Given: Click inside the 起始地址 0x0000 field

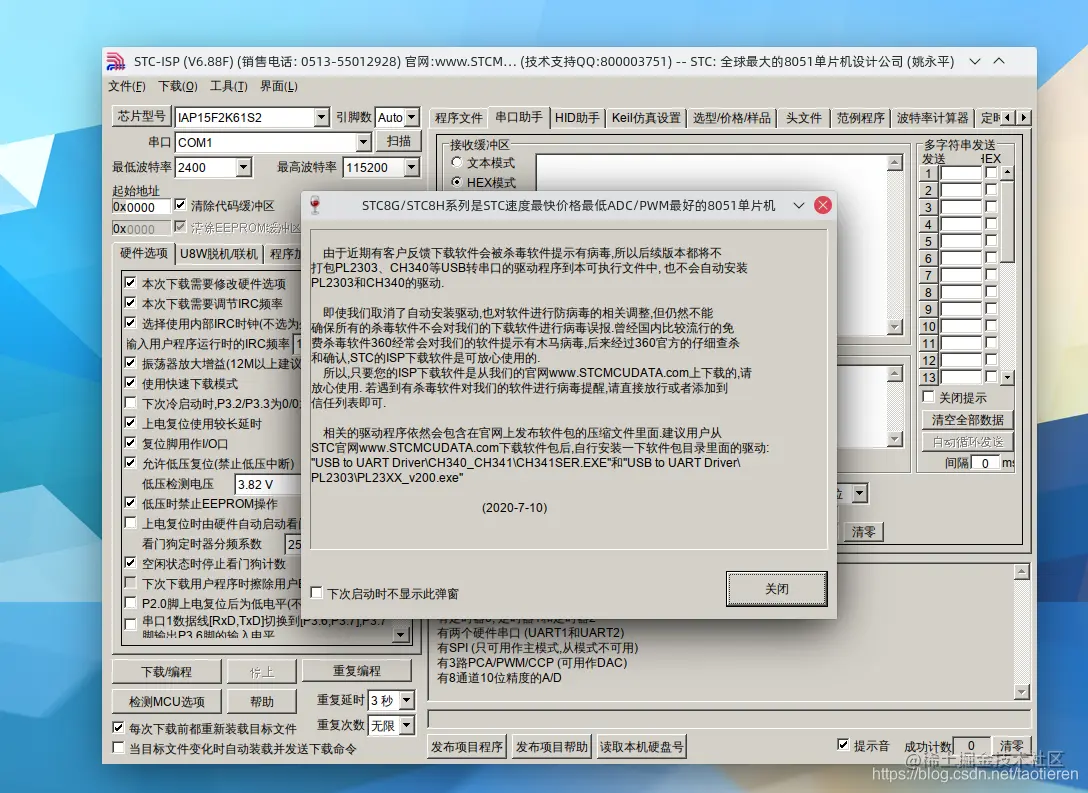Looking at the screenshot, I should click(141, 207).
